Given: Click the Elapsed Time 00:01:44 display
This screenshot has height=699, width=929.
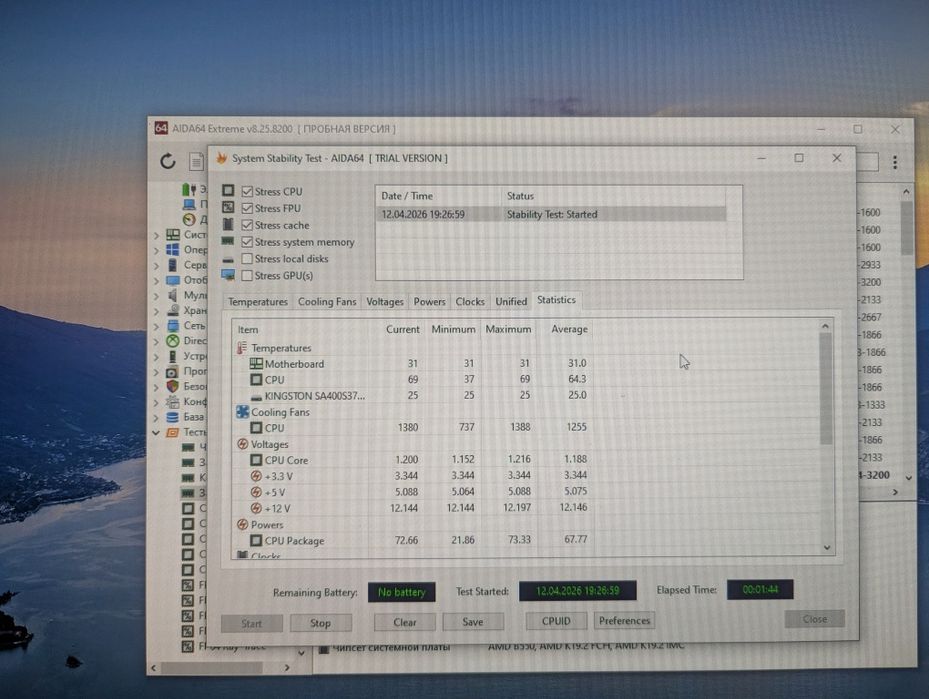Looking at the screenshot, I should [x=760, y=589].
